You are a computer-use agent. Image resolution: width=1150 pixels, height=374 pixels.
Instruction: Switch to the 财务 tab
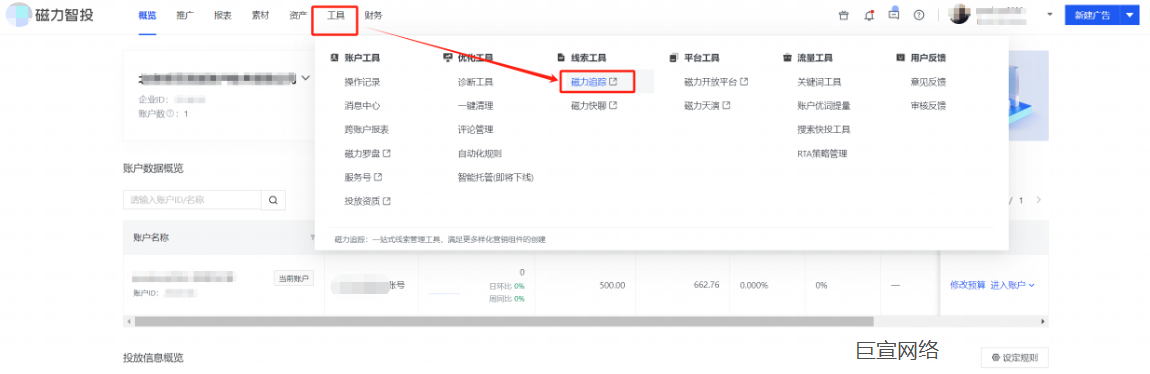tap(373, 15)
